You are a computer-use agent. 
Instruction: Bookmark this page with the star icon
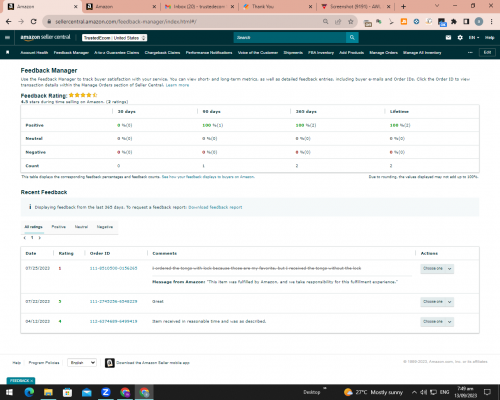coord(350,22)
